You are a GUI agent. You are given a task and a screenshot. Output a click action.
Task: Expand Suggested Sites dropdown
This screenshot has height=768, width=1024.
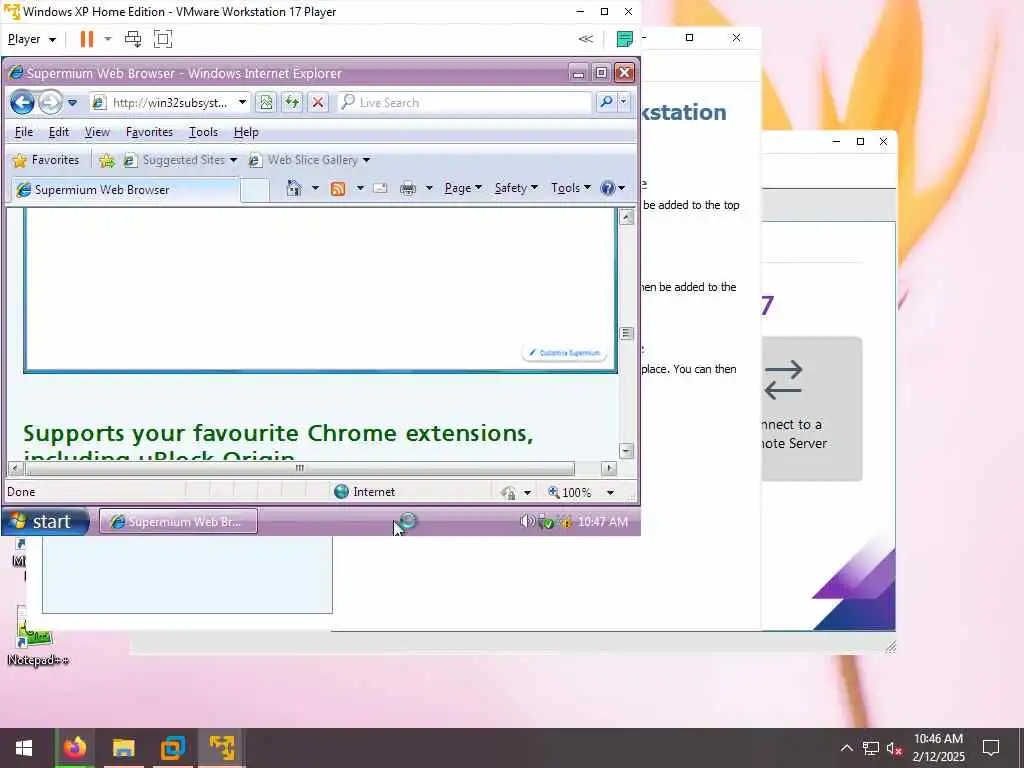coord(233,160)
